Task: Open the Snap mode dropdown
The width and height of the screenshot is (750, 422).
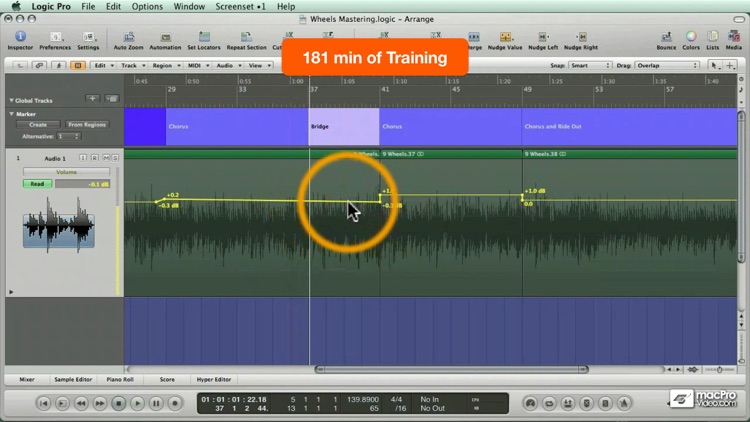Action: pos(590,66)
